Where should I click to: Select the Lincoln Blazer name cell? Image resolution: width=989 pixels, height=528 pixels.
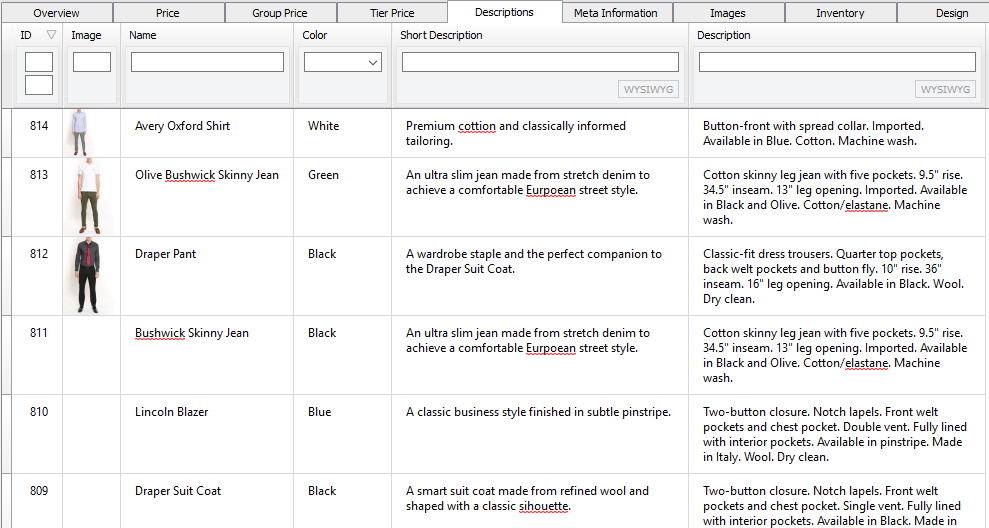(x=171, y=412)
